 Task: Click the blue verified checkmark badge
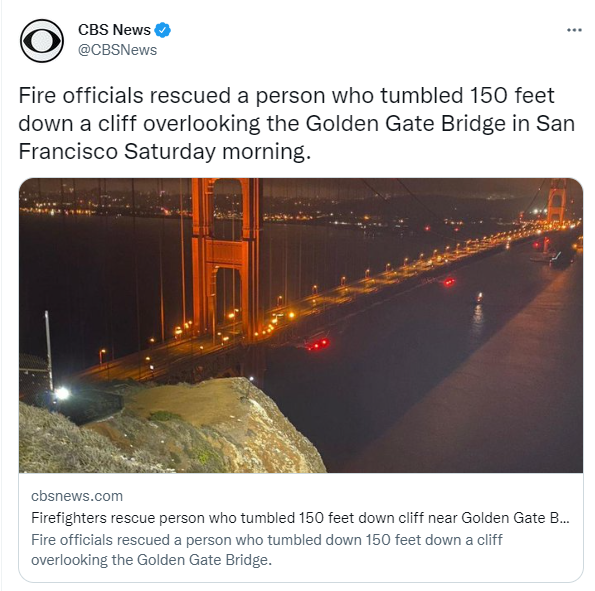(163, 30)
